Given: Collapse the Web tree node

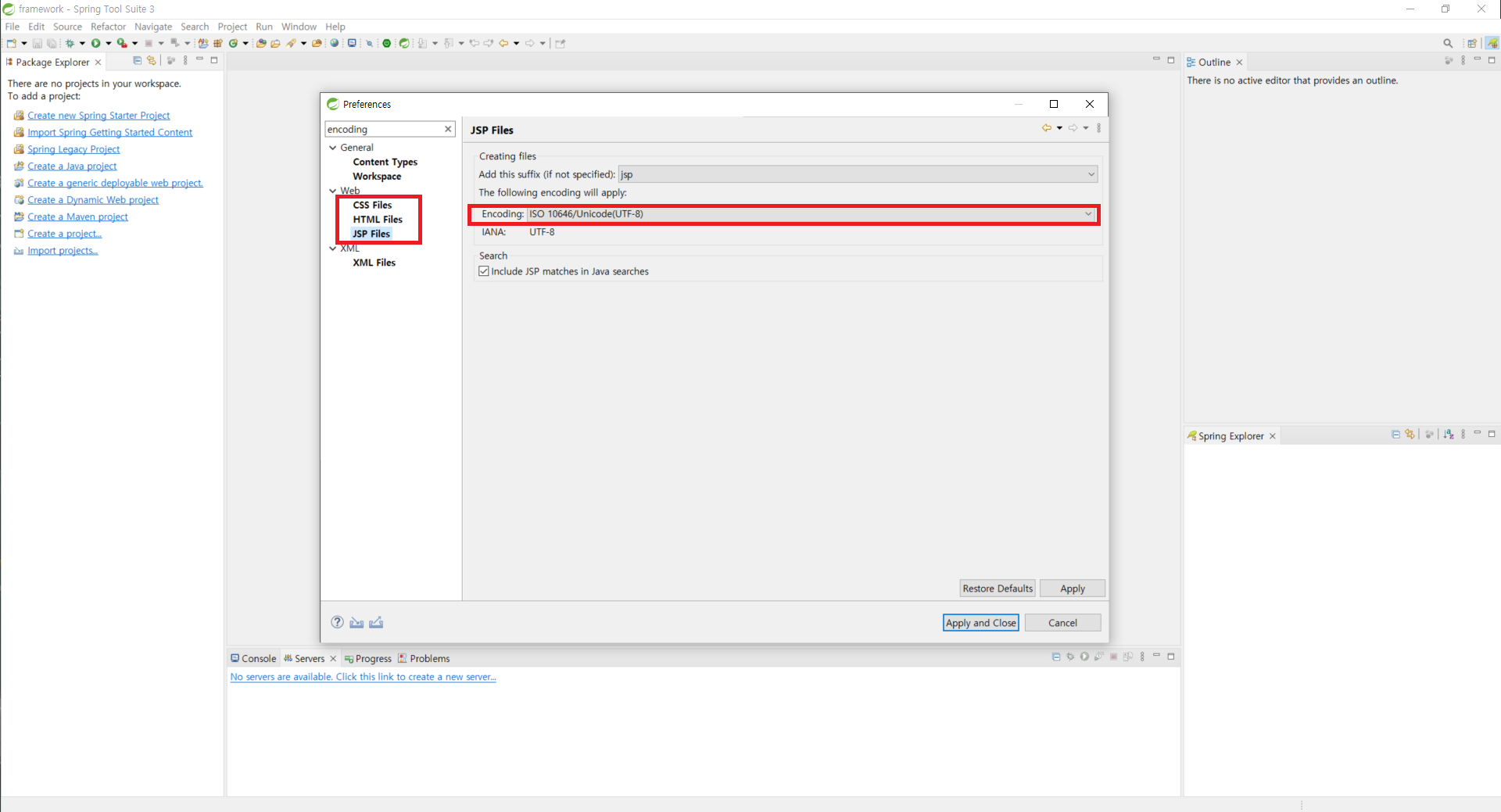Looking at the screenshot, I should tap(333, 191).
